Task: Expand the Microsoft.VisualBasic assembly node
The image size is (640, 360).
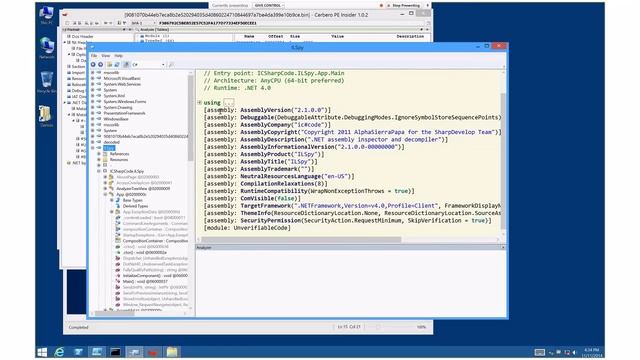Action: pos(93,78)
